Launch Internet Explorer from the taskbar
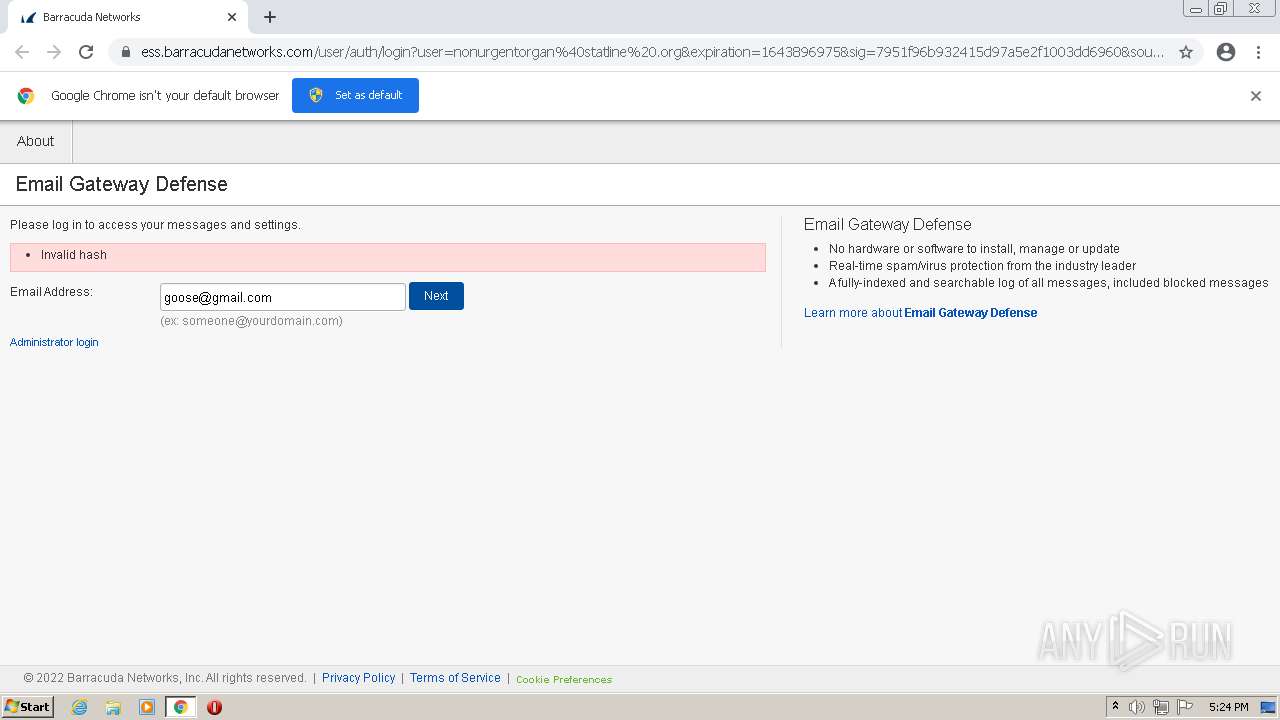The image size is (1280, 720). 79,707
